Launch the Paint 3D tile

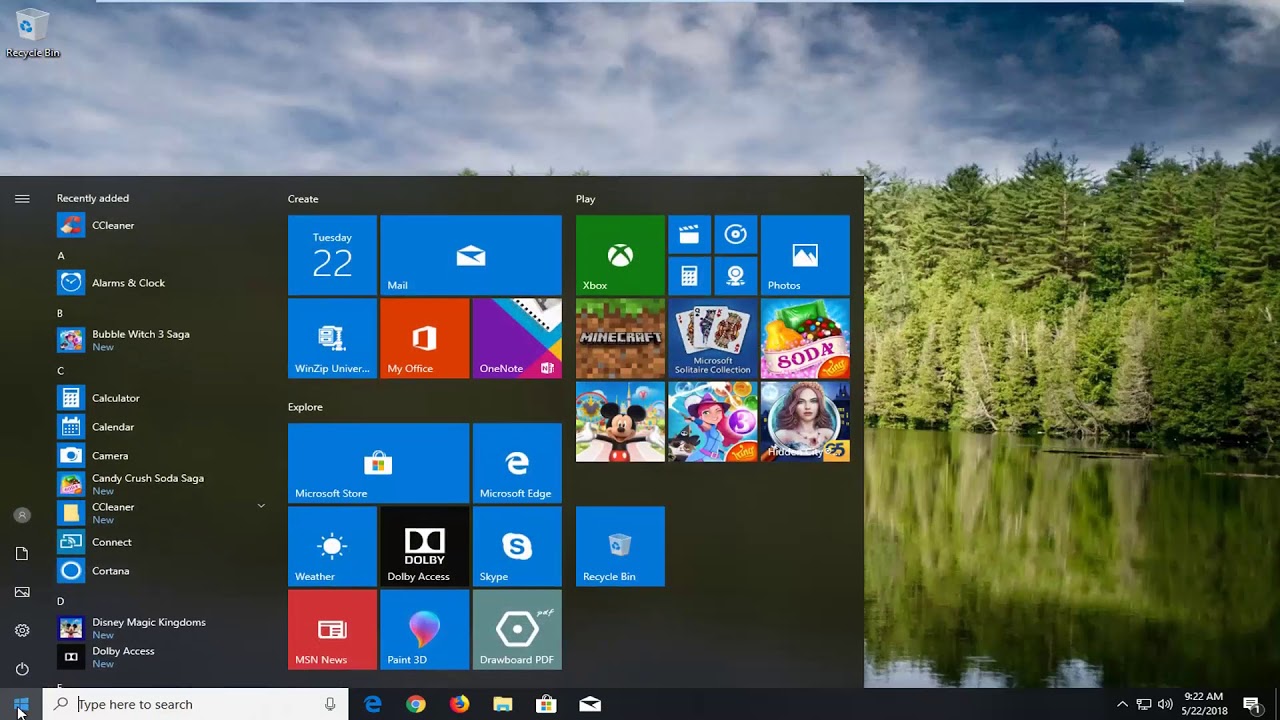(x=425, y=629)
